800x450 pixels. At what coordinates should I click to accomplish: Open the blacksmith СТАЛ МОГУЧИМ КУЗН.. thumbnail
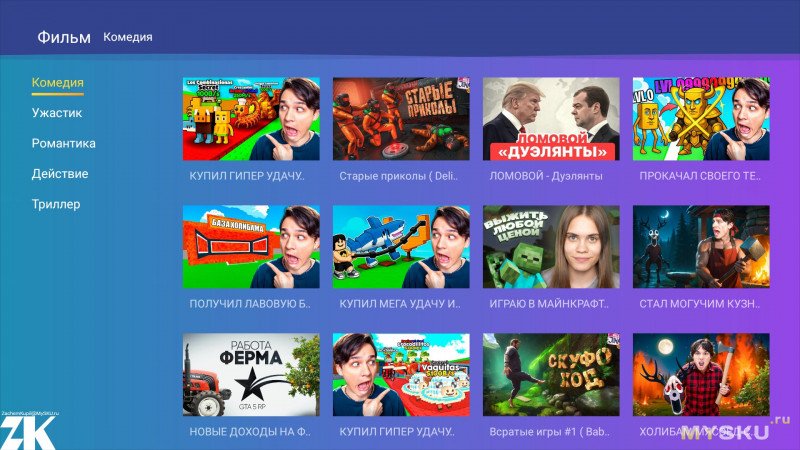[x=701, y=247]
